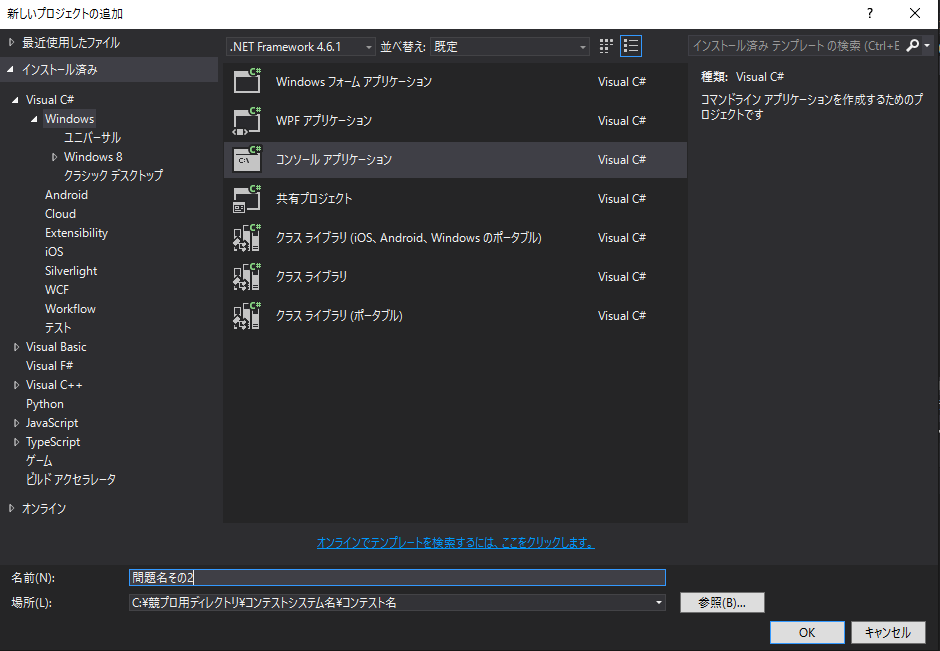Select iOS category in the tree
Screen dimensions: 940x651
(54, 252)
